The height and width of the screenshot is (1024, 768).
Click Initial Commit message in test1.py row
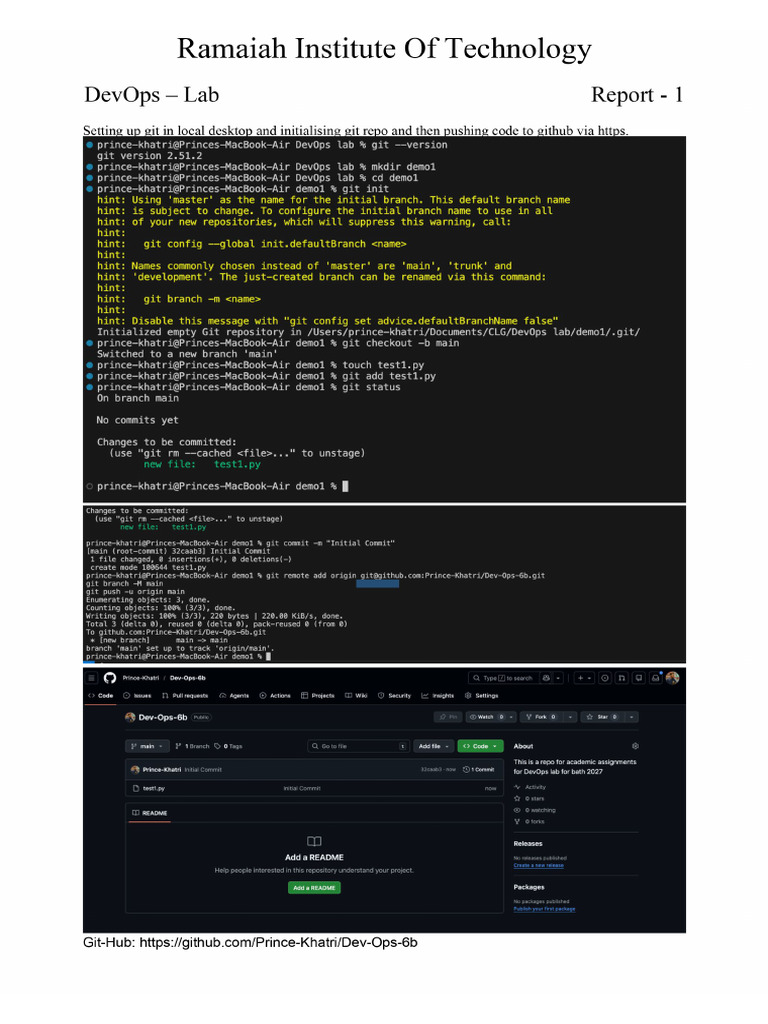pyautogui.click(x=302, y=788)
